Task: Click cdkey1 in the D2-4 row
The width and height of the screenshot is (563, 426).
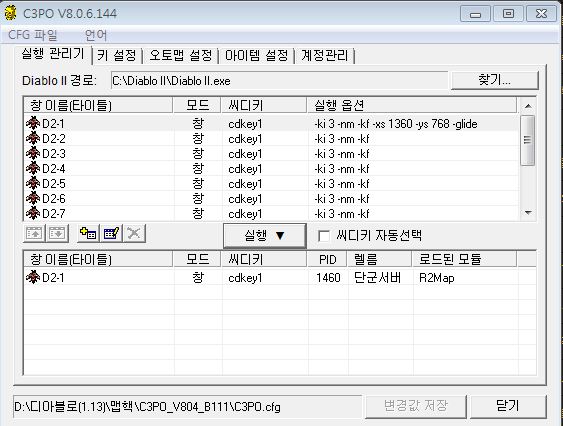Action: click(x=245, y=169)
